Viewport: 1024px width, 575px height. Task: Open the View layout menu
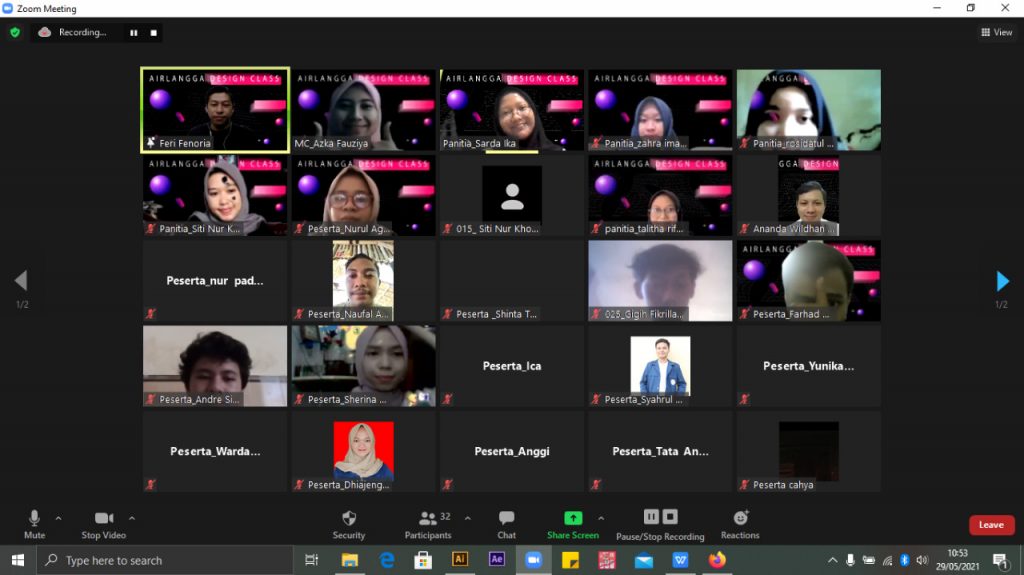pos(996,32)
